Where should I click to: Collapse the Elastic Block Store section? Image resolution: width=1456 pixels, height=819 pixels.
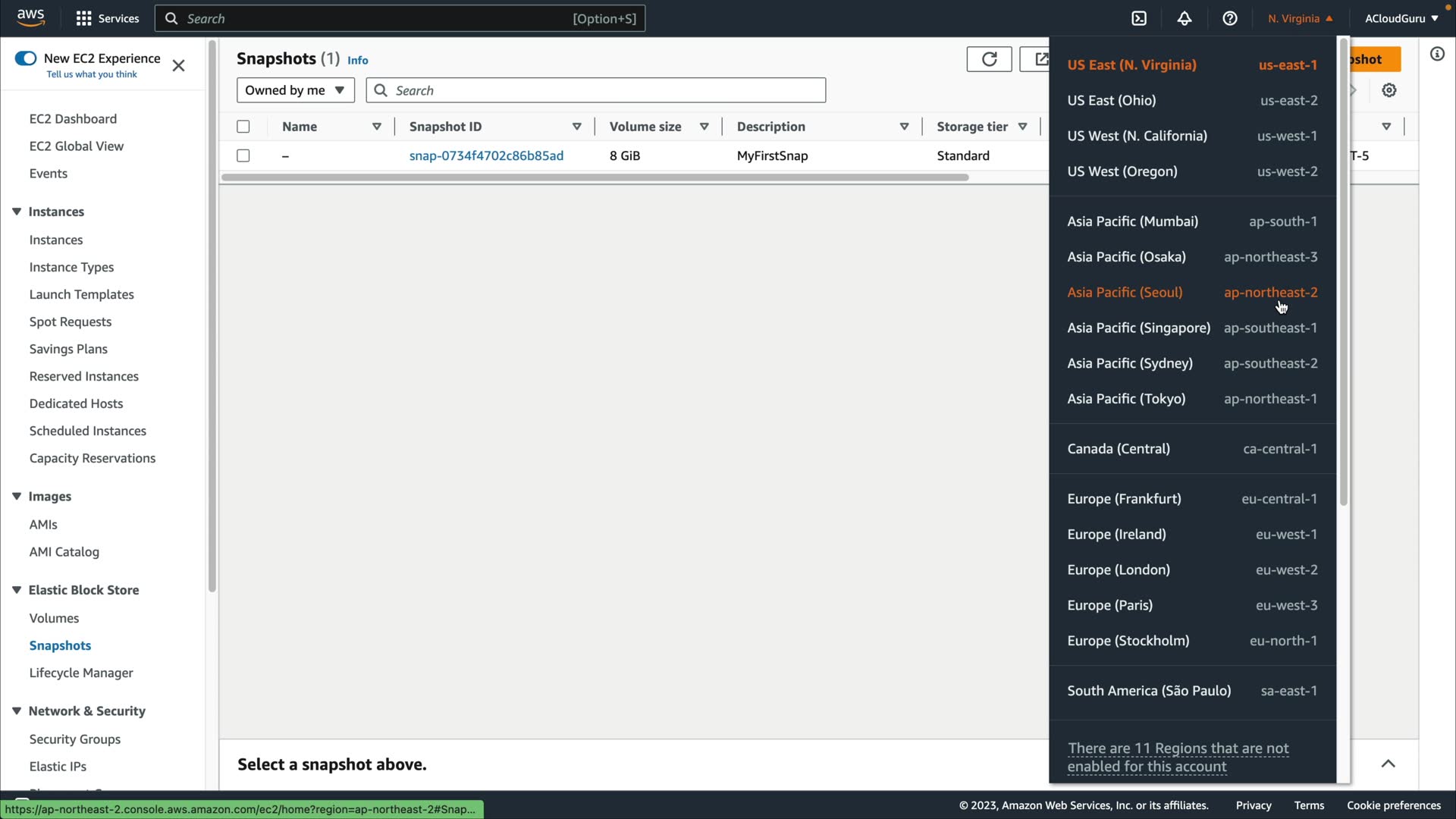tap(17, 590)
